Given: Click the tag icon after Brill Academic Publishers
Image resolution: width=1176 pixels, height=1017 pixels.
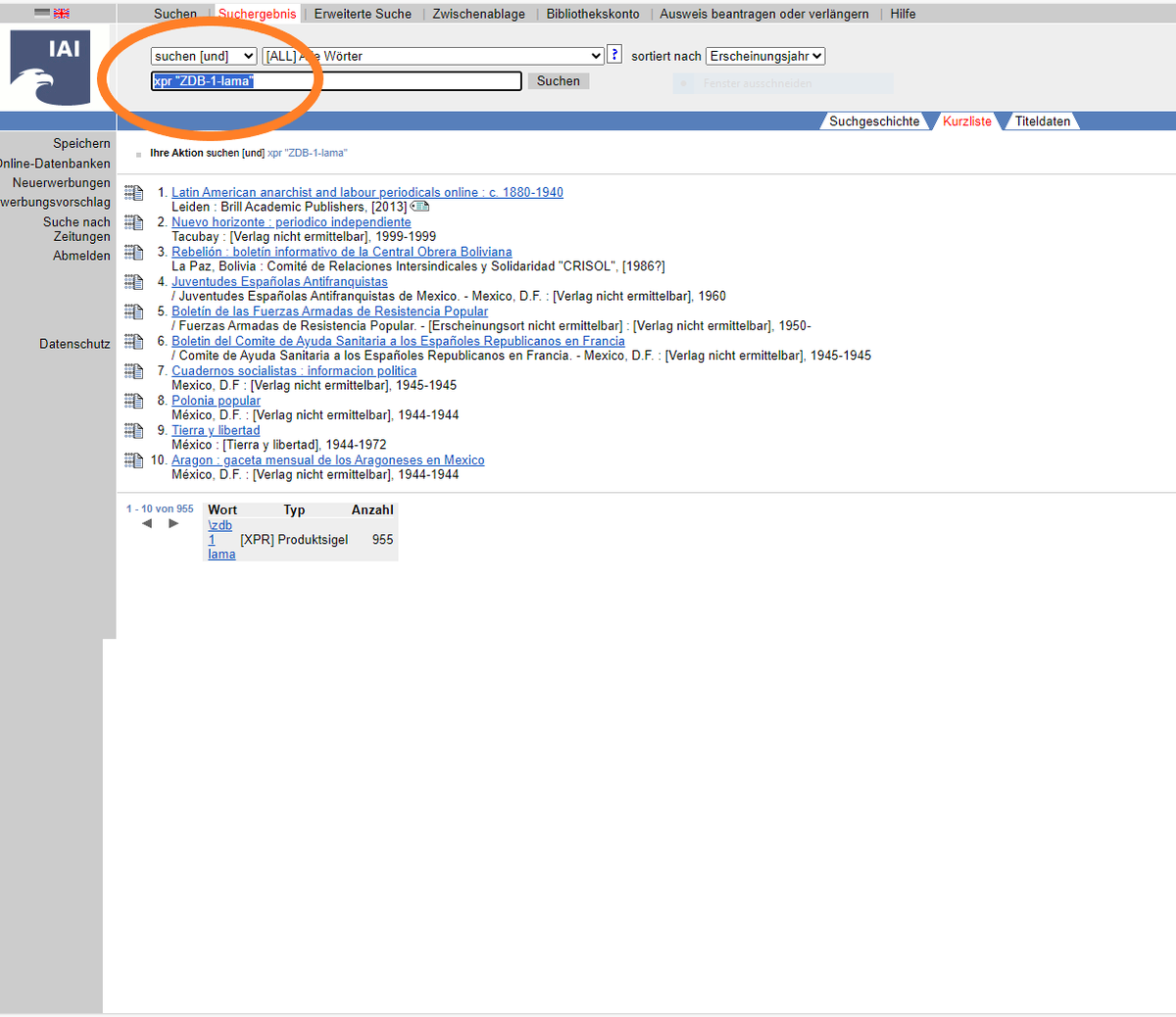Looking at the screenshot, I should click(420, 207).
